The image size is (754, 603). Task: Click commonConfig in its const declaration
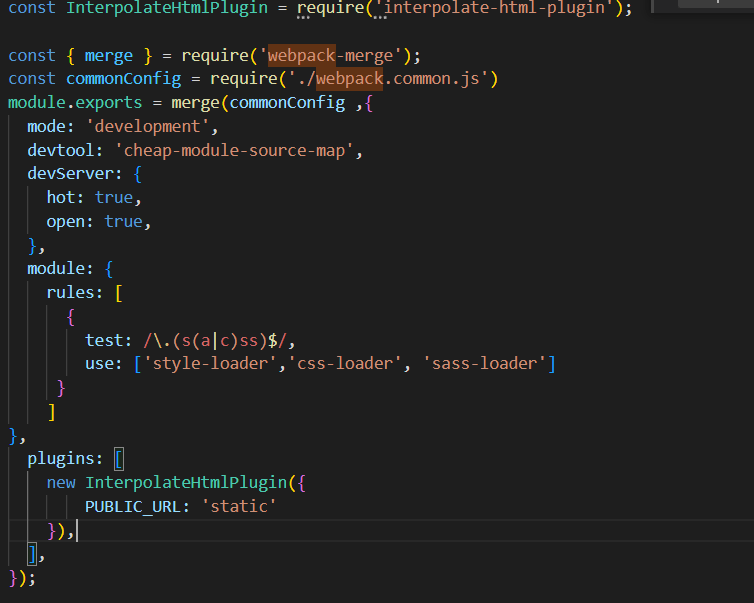[124, 78]
